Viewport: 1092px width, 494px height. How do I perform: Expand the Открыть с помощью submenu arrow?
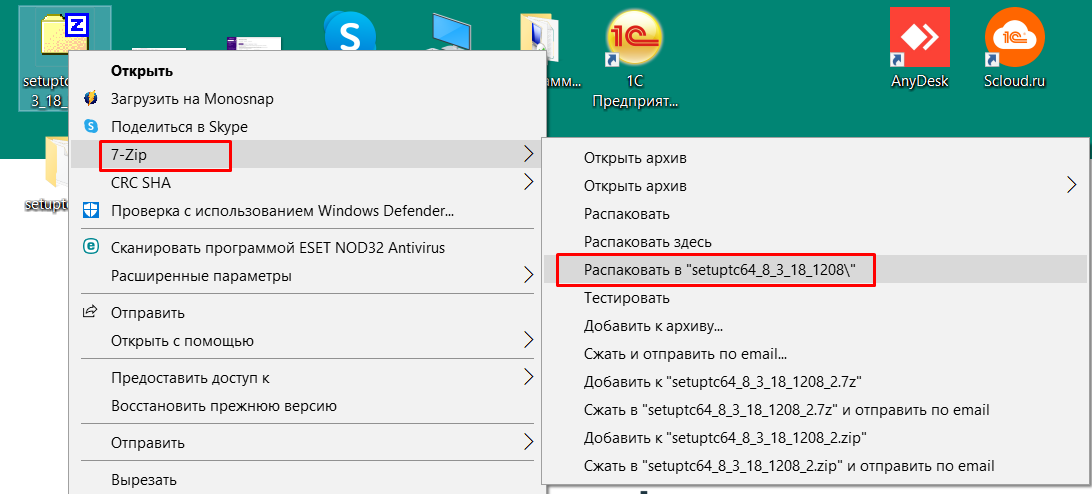click(529, 341)
